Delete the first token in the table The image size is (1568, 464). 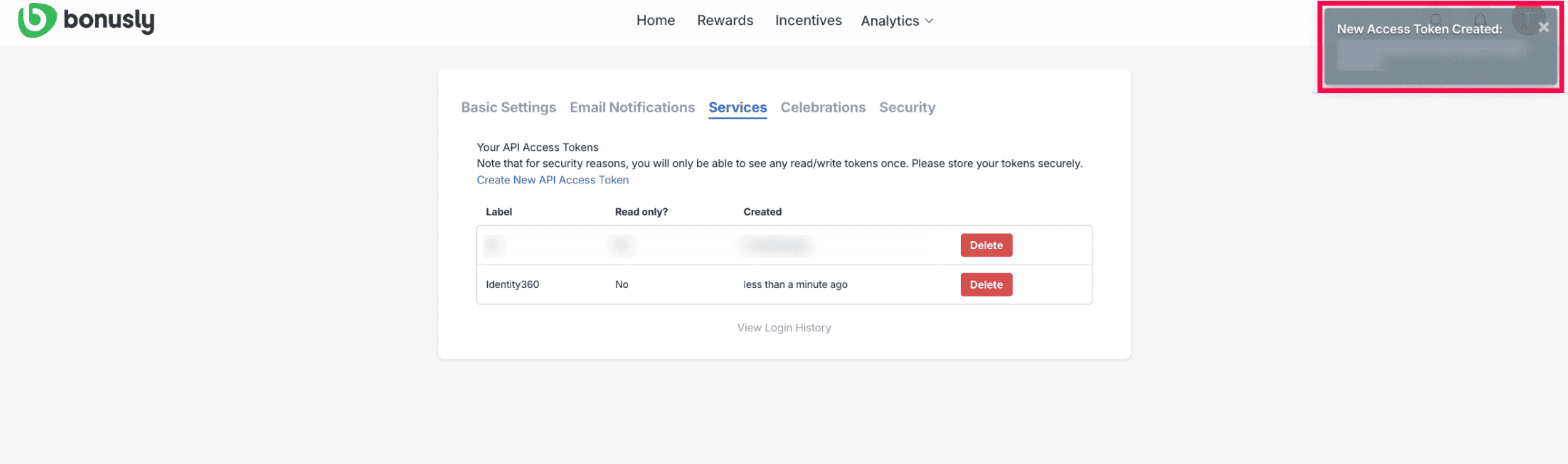coord(985,245)
